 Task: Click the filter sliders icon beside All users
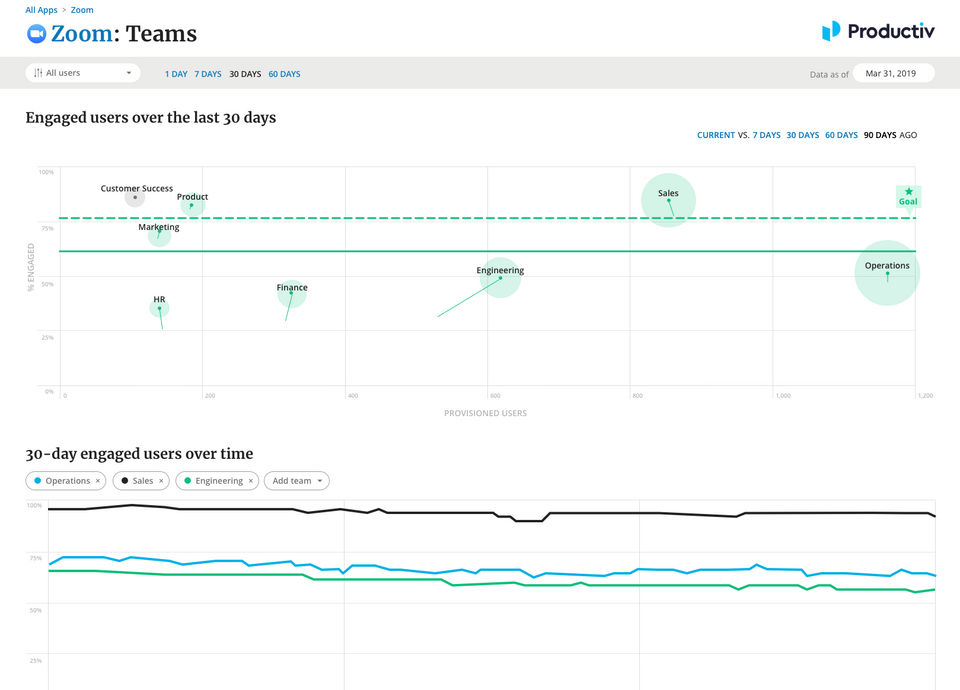(x=38, y=73)
